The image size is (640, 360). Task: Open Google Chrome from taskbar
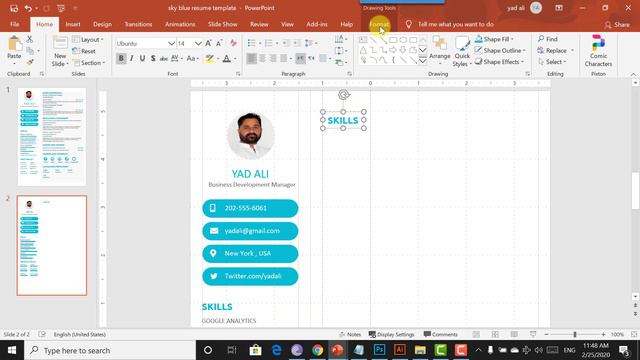click(x=317, y=350)
